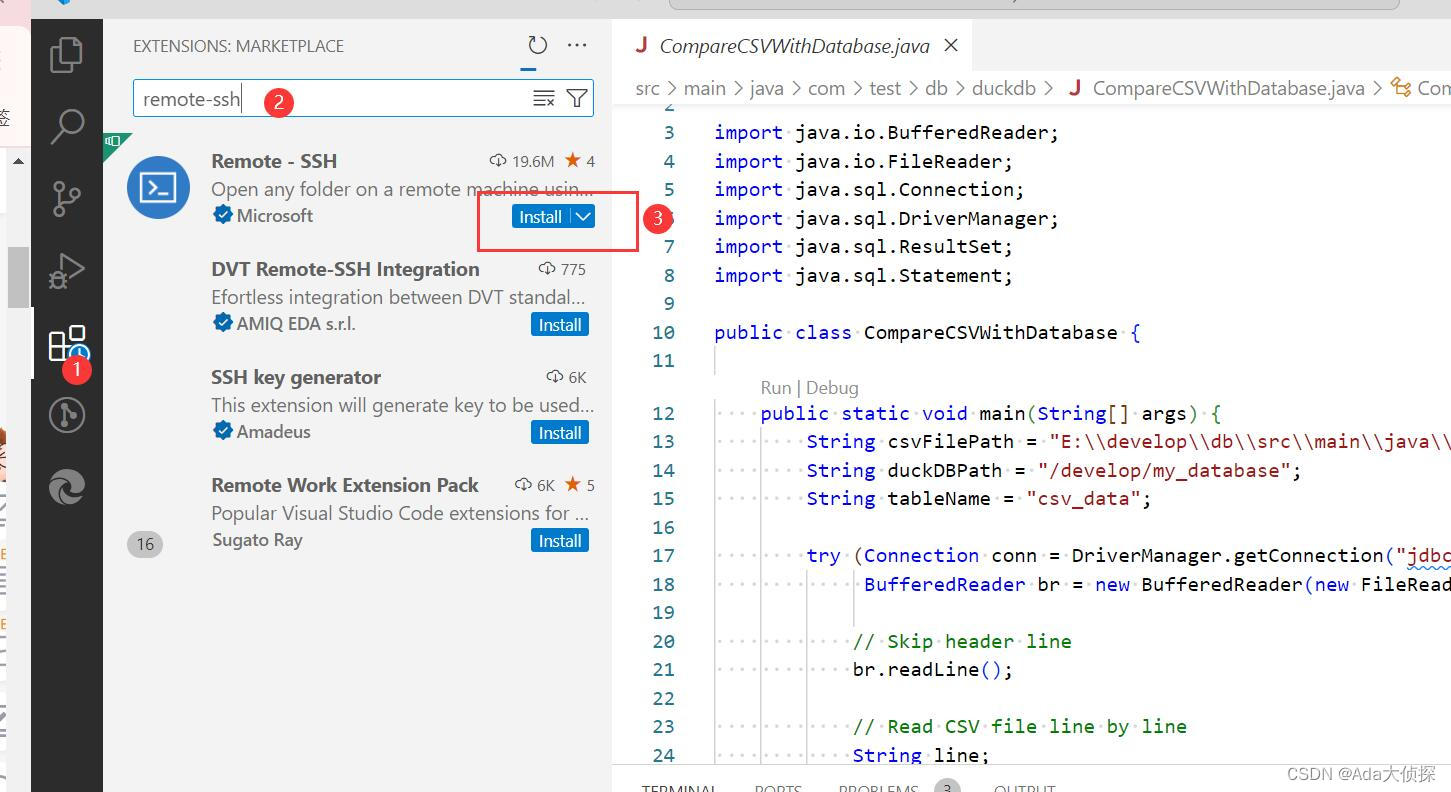Click the Sugato Ray publisher name

pyautogui.click(x=257, y=539)
